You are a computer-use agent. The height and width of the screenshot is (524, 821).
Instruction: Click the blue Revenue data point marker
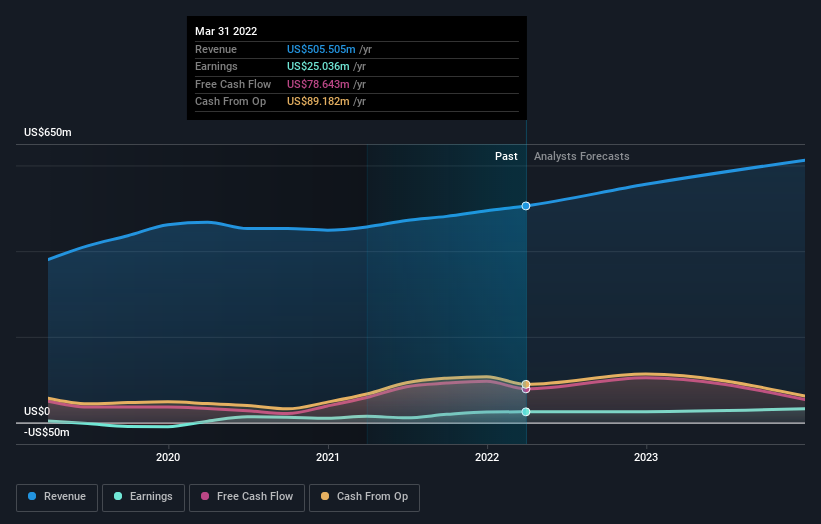coord(526,206)
